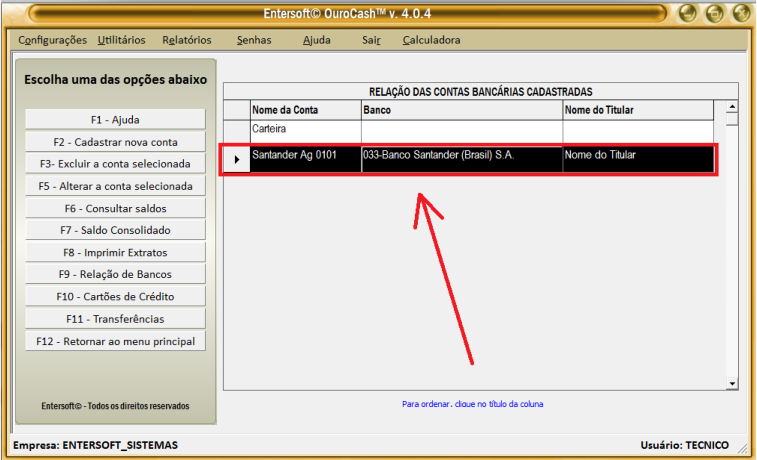Click F8 - Imprimir Extratos

click(115, 252)
